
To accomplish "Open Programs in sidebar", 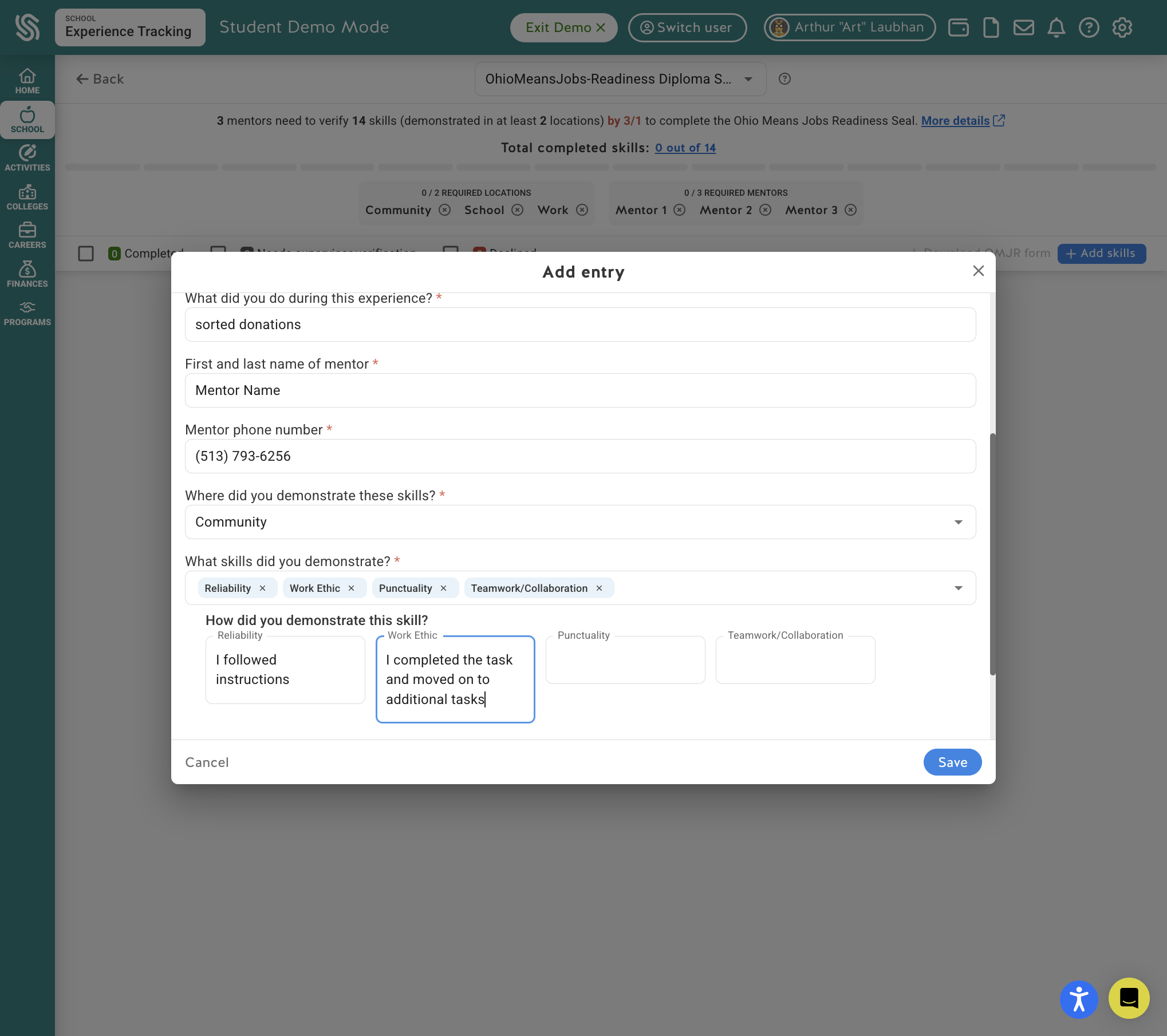I will coord(27,314).
